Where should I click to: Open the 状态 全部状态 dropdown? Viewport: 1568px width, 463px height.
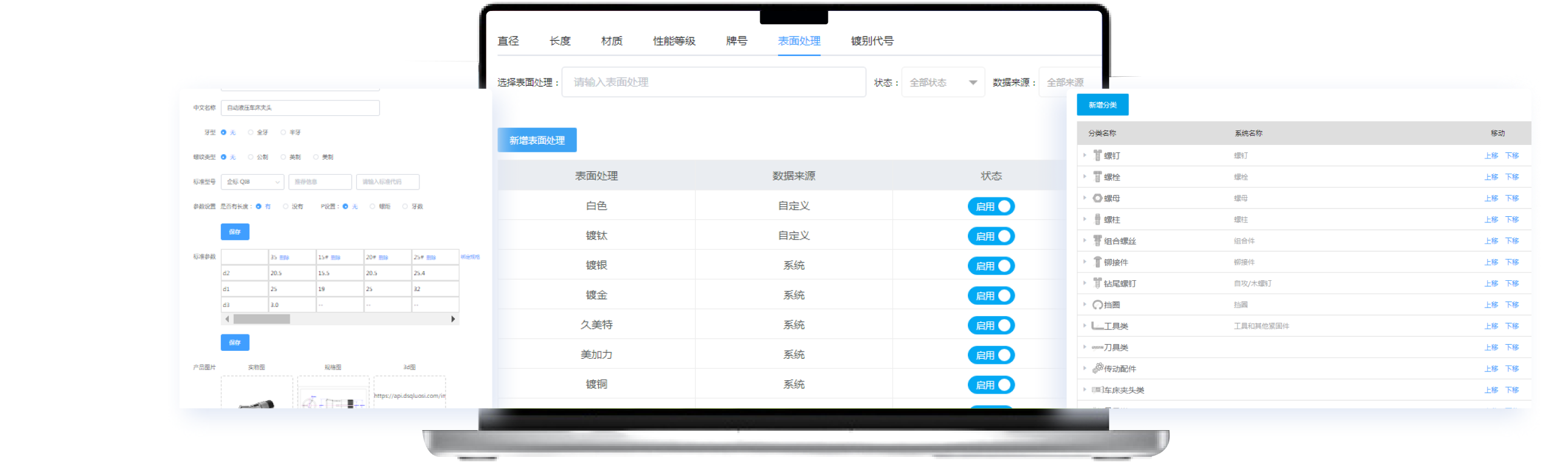pos(942,82)
